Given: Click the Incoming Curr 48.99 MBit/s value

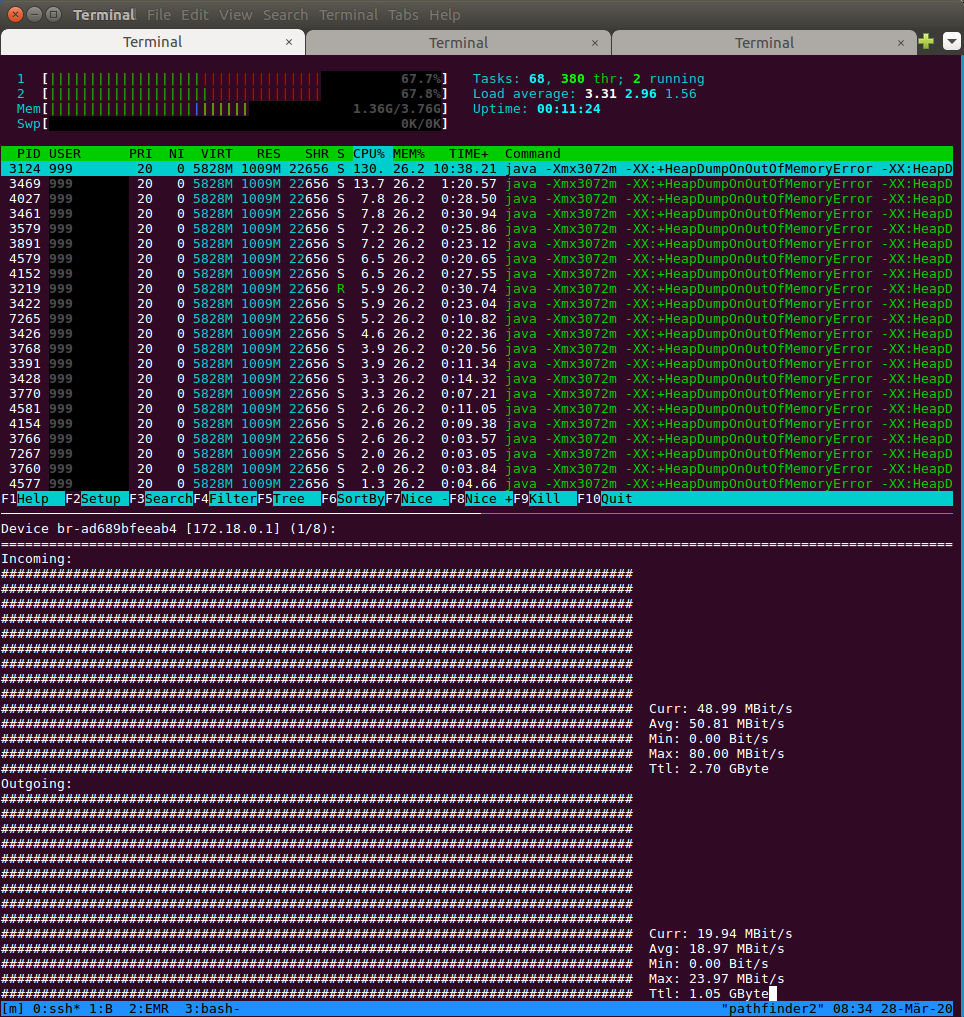Looking at the screenshot, I should 745,709.
